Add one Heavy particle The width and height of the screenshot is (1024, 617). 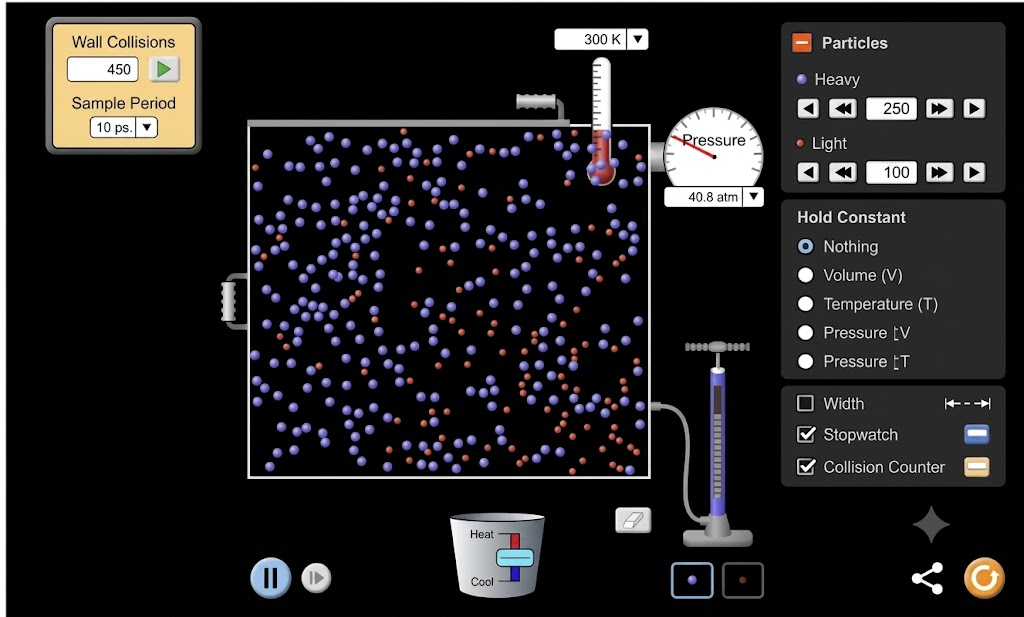click(x=974, y=108)
